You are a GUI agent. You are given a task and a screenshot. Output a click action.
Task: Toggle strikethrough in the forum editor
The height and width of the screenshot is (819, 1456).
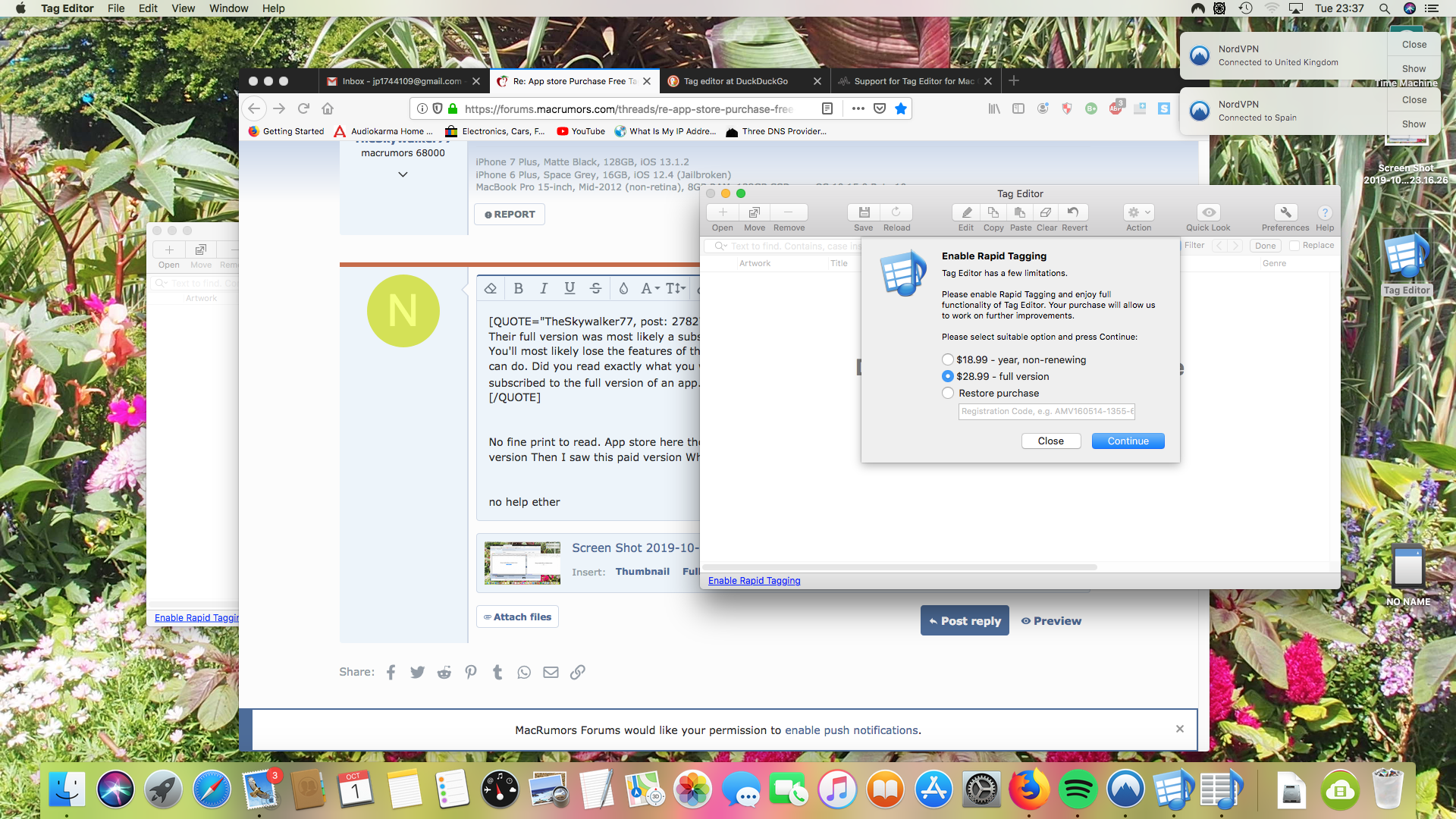pos(595,288)
